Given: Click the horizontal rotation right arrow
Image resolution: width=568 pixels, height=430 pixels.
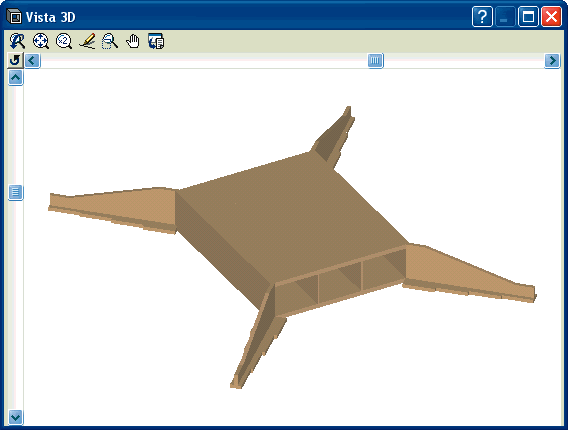Looking at the screenshot, I should (x=552, y=60).
